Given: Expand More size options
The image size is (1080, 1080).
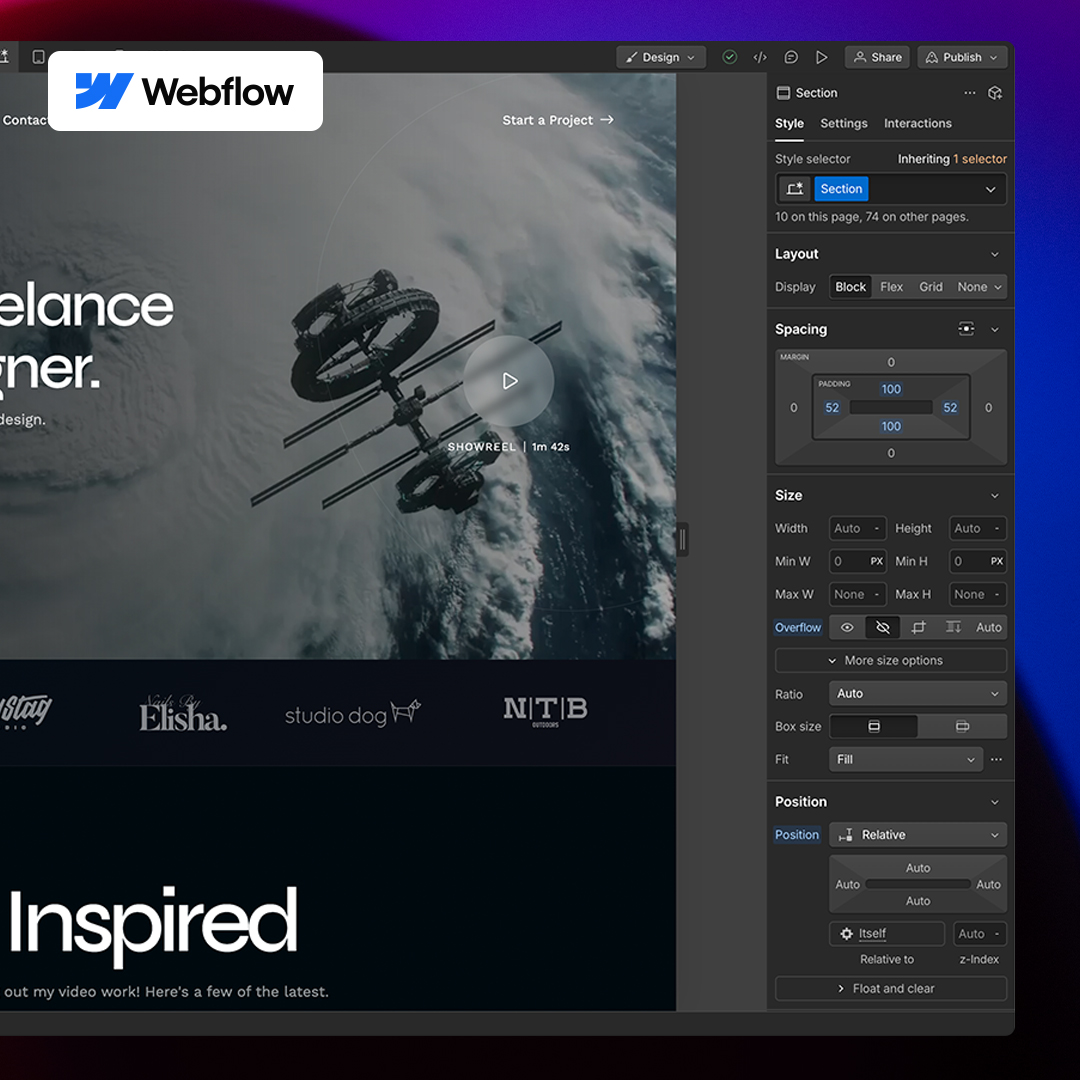Looking at the screenshot, I should 890,660.
